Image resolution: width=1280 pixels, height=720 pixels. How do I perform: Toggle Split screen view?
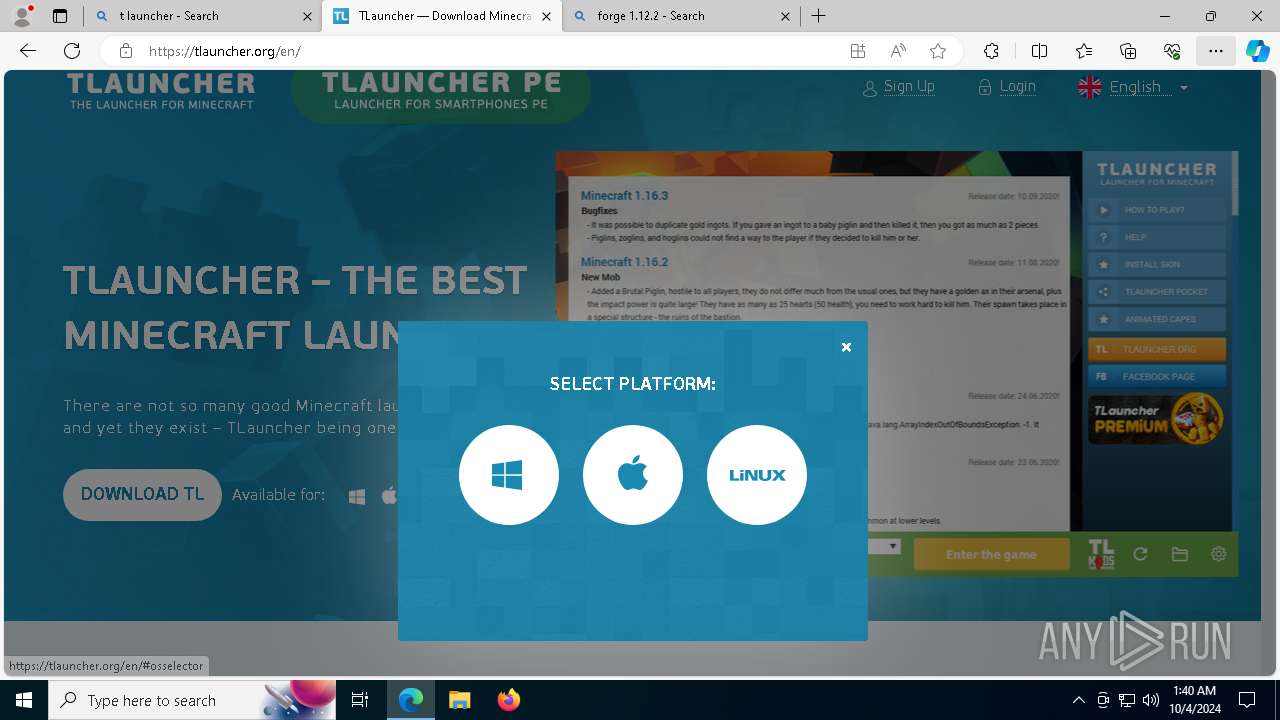coord(1039,51)
